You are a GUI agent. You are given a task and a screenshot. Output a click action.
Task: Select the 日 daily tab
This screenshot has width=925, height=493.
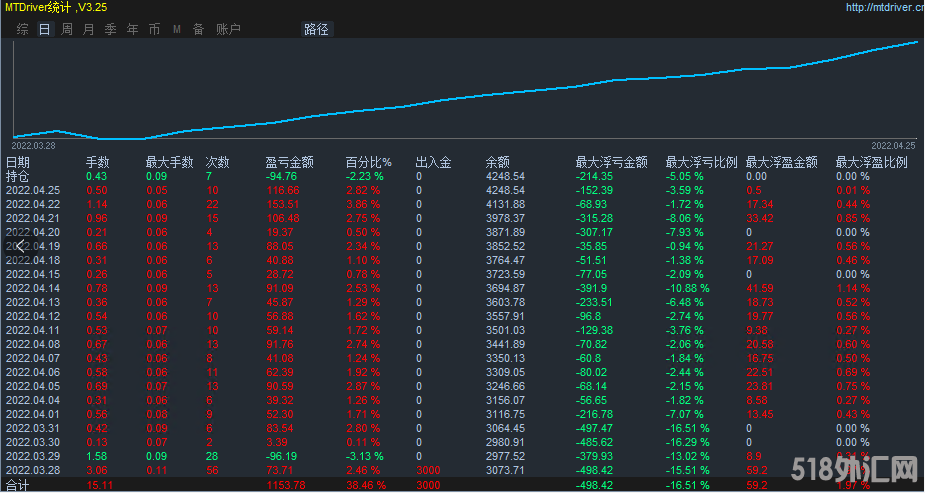45,29
